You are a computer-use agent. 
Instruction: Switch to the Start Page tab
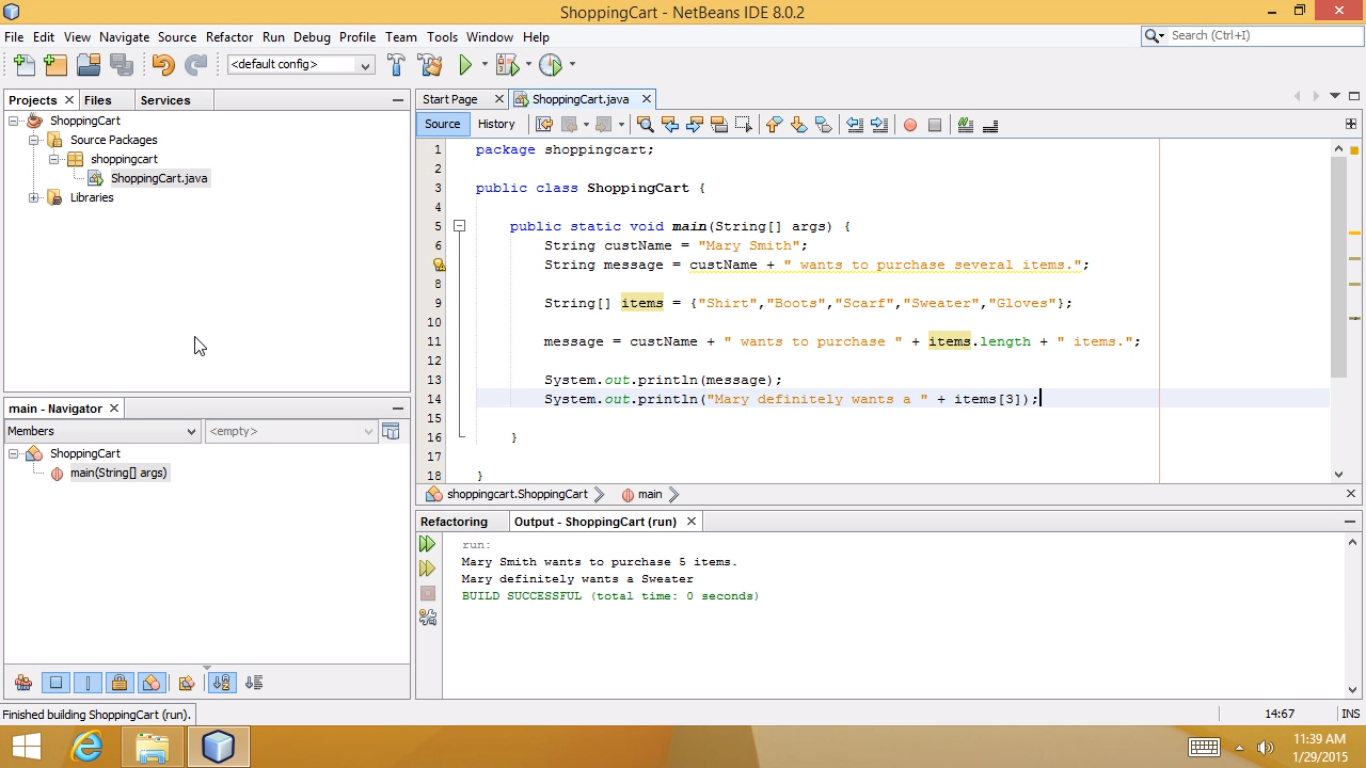pyautogui.click(x=450, y=99)
